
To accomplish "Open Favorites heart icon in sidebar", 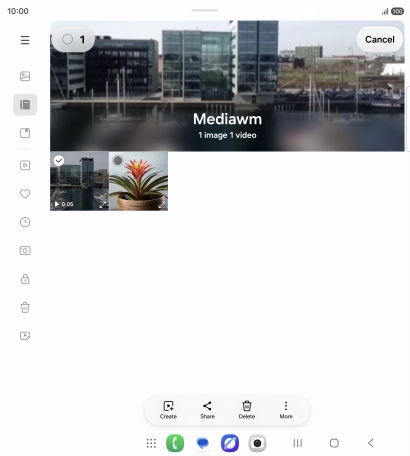I will coord(25,193).
